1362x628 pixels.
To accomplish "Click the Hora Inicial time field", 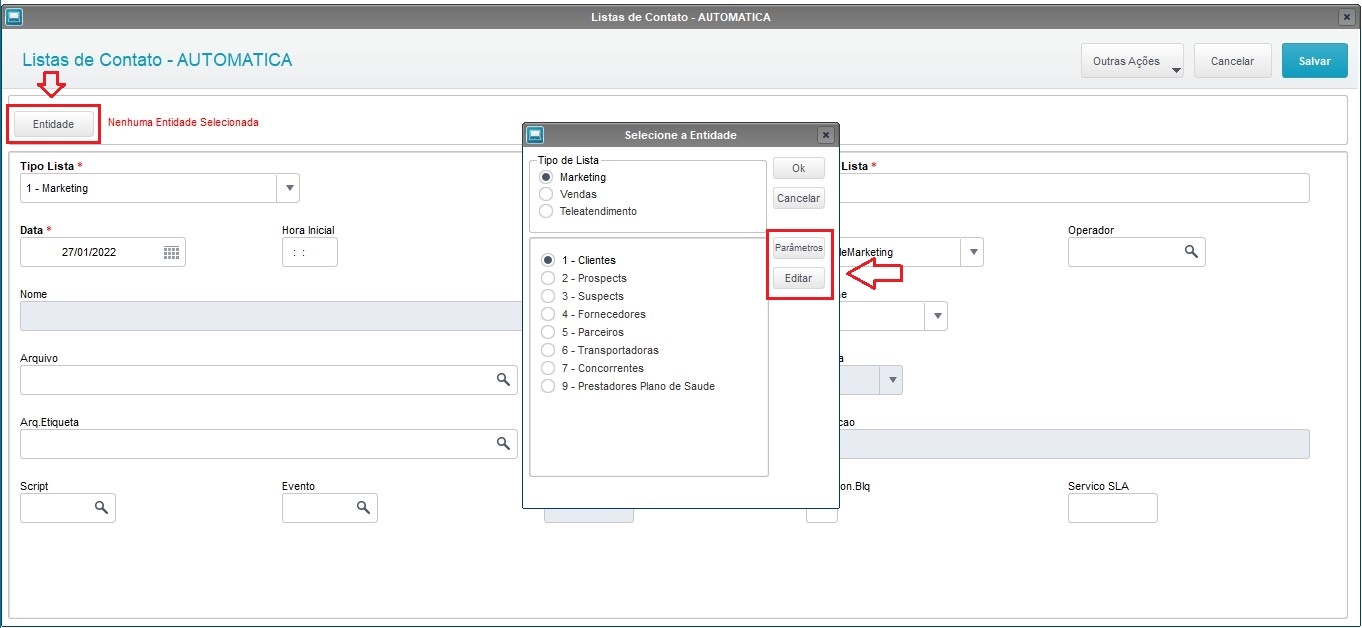I will (309, 253).
